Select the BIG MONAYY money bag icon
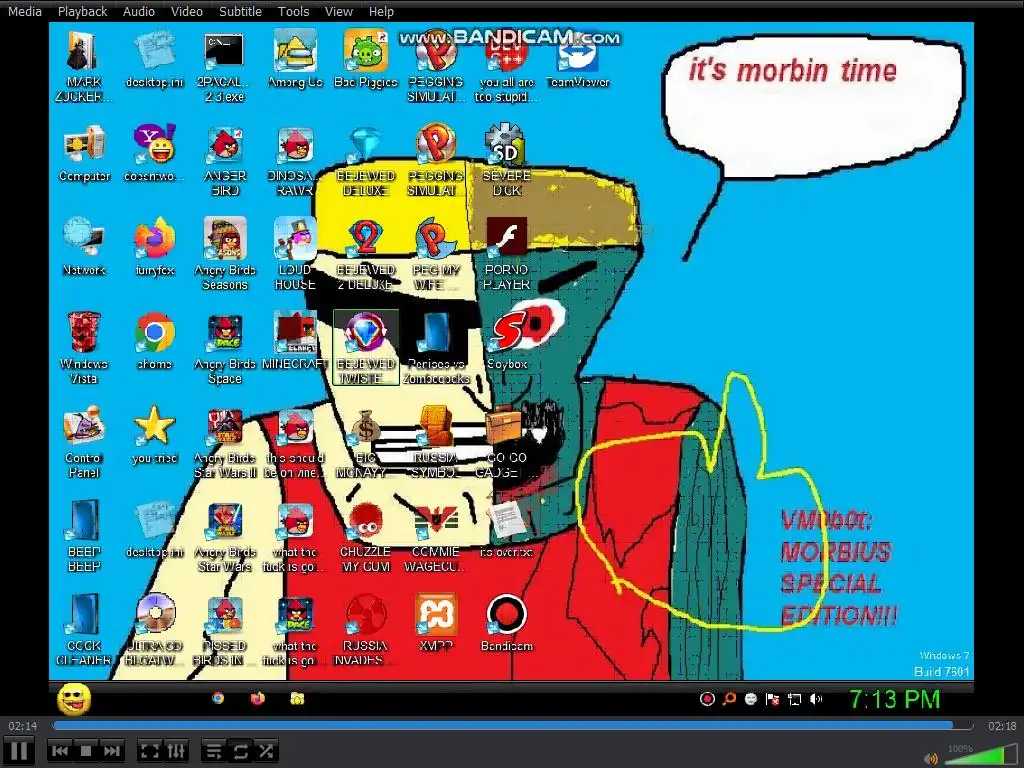The height and width of the screenshot is (768, 1024). click(x=364, y=443)
